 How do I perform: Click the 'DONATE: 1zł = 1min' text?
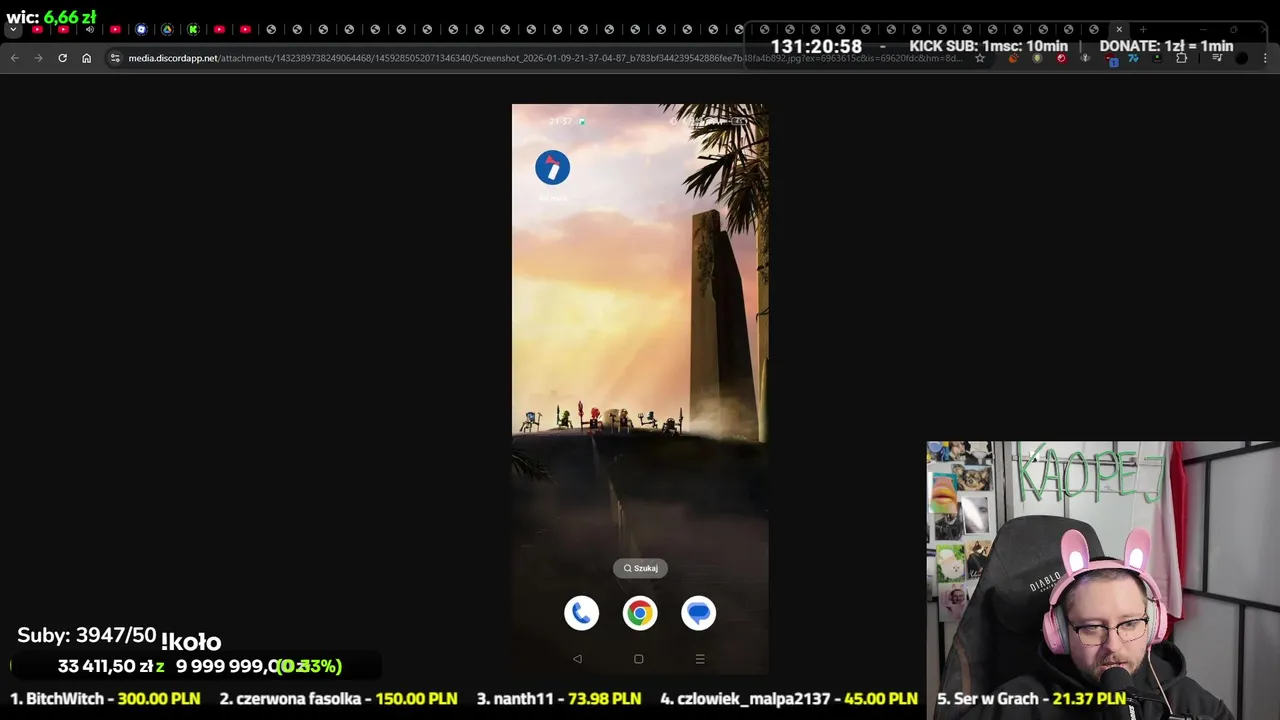tap(1166, 46)
